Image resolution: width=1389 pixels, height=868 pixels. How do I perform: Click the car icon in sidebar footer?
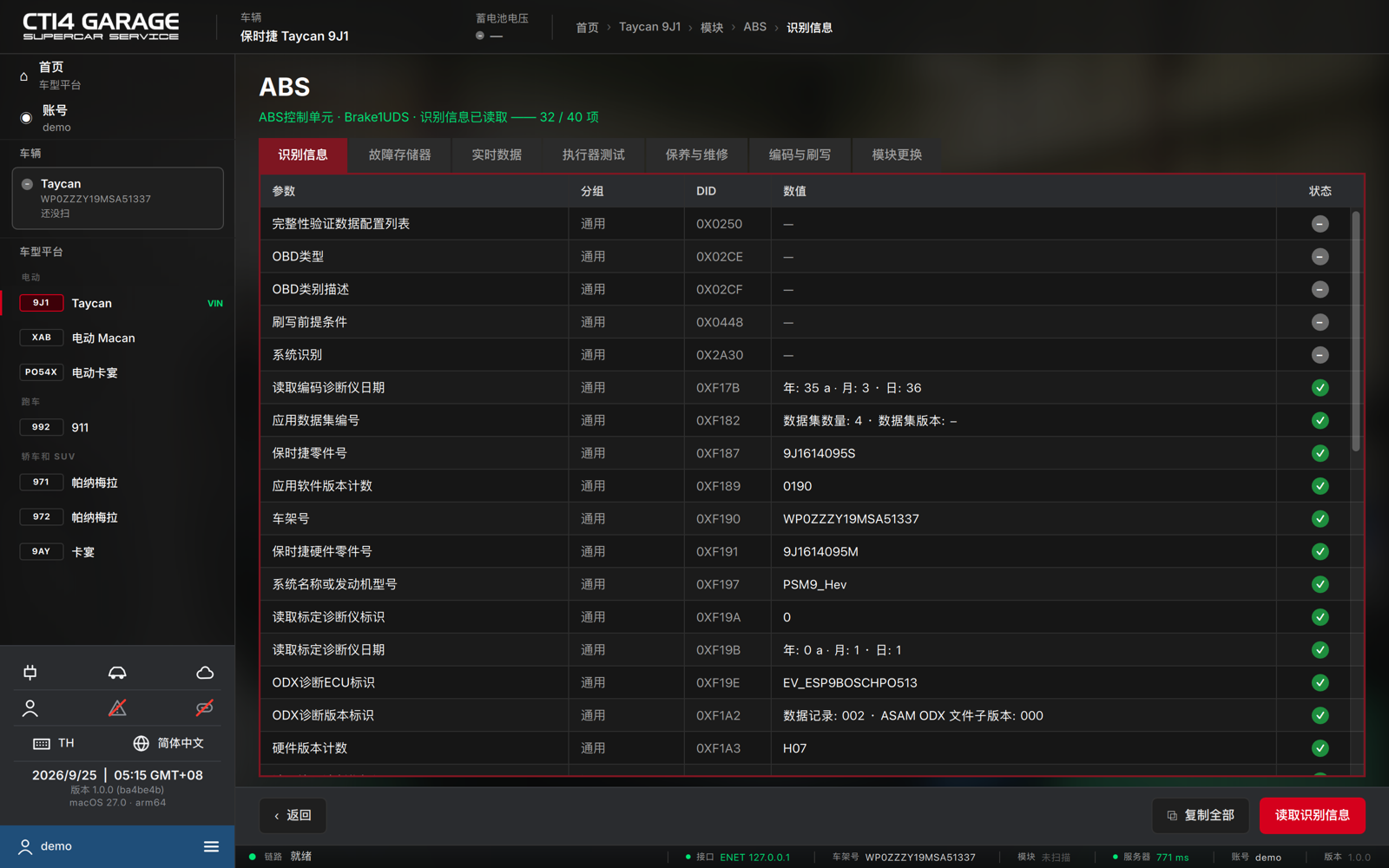click(x=117, y=673)
